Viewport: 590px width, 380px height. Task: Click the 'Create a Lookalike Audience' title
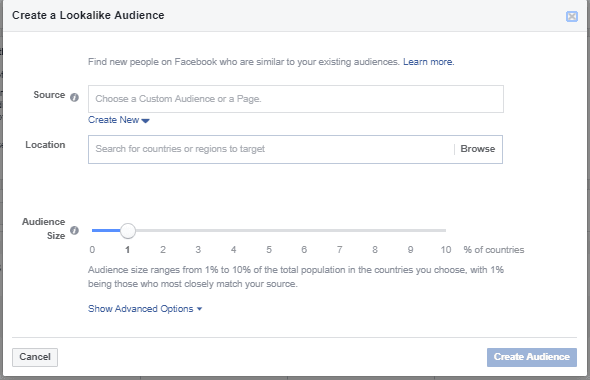click(88, 15)
